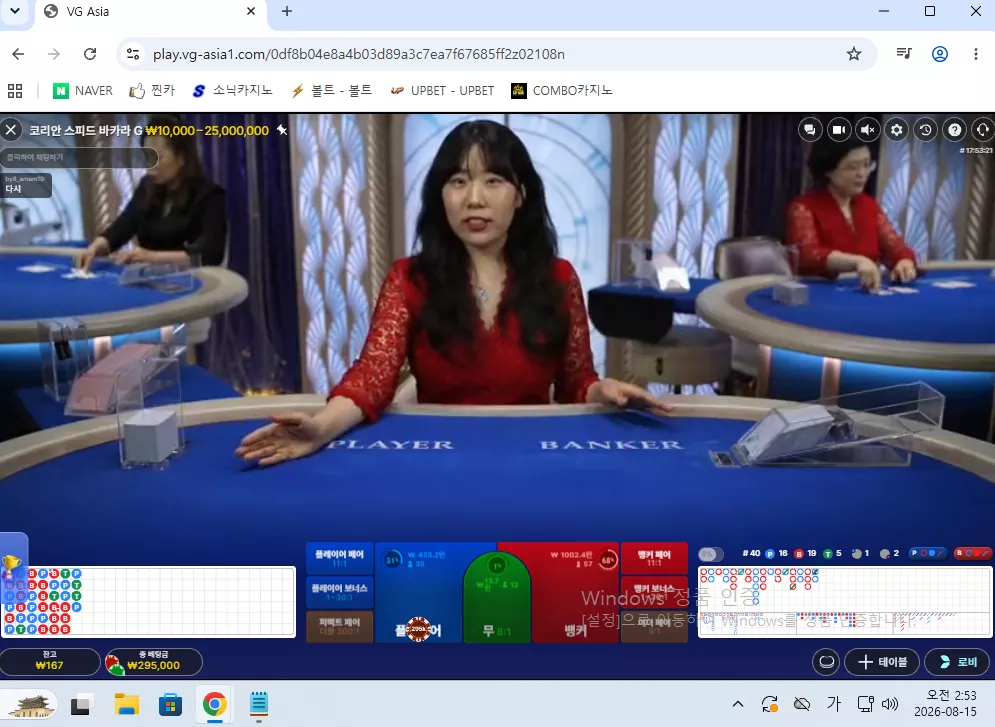This screenshot has height=727, width=995.
Task: Pin the table with the pushpin icon
Action: (x=282, y=130)
